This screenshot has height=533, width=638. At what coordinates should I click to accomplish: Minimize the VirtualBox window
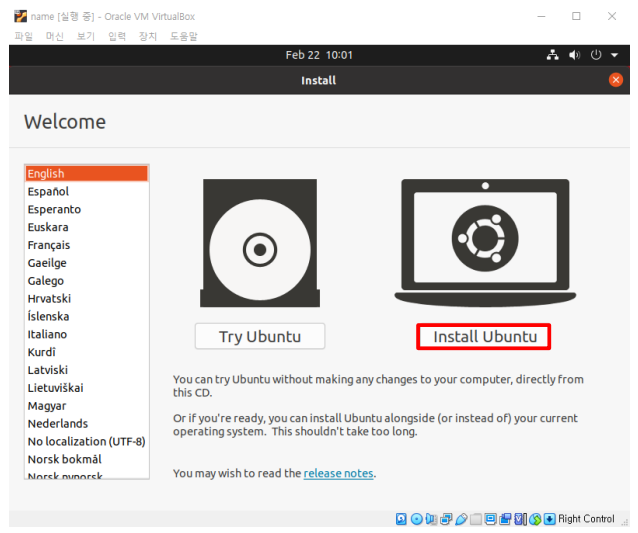click(x=541, y=16)
